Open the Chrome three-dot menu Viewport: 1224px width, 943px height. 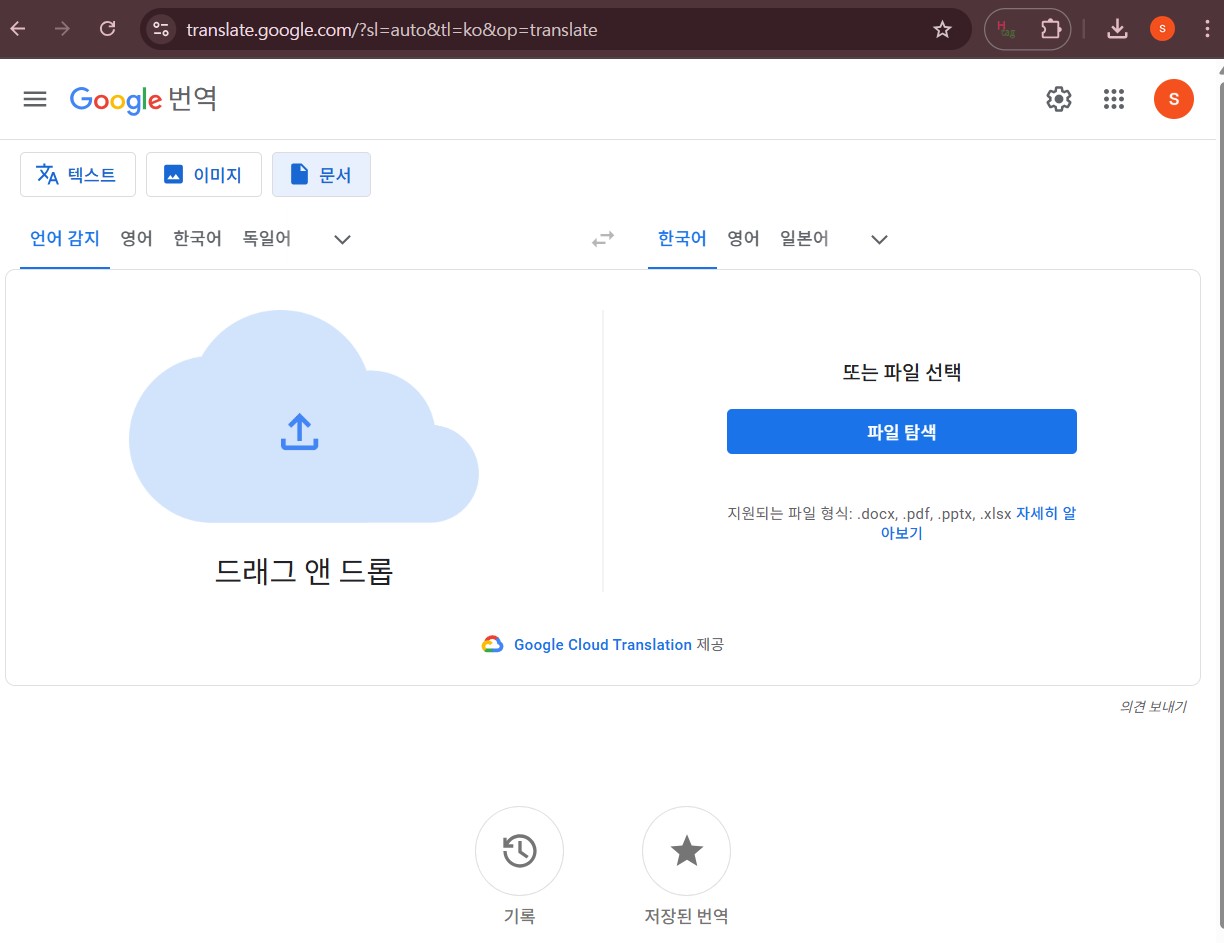point(1207,29)
